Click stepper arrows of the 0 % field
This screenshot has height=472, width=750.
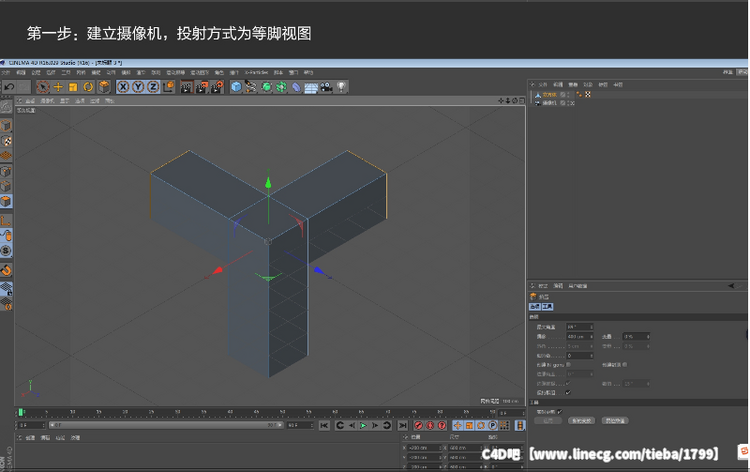click(648, 337)
